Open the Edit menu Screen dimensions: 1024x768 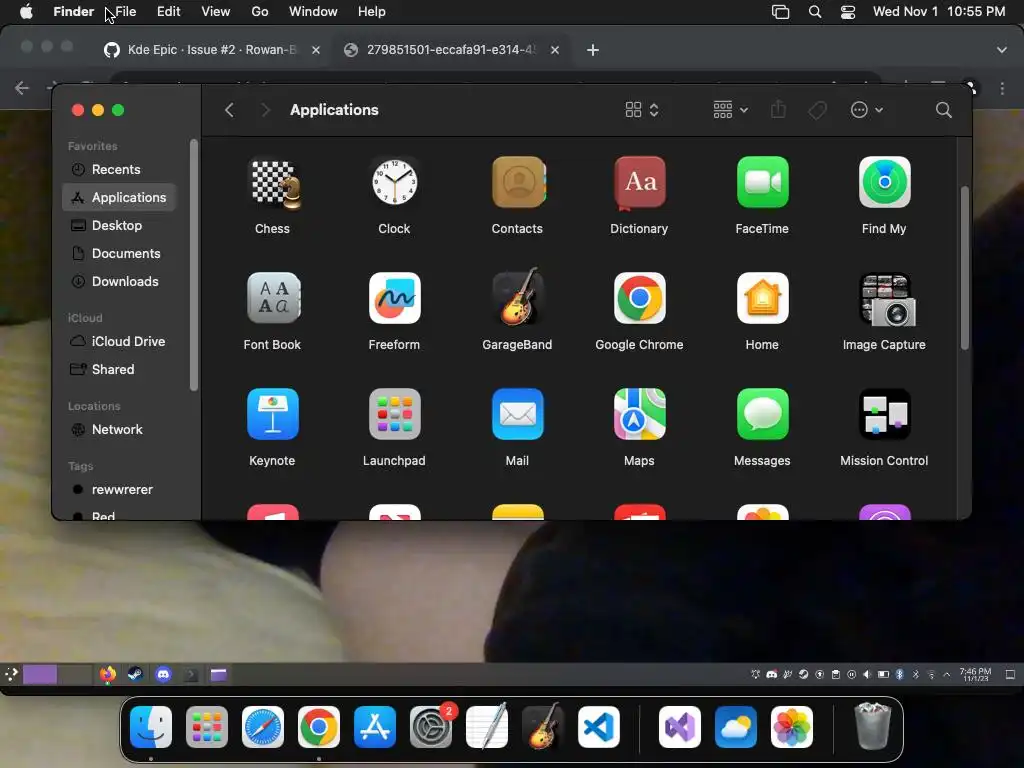[168, 12]
